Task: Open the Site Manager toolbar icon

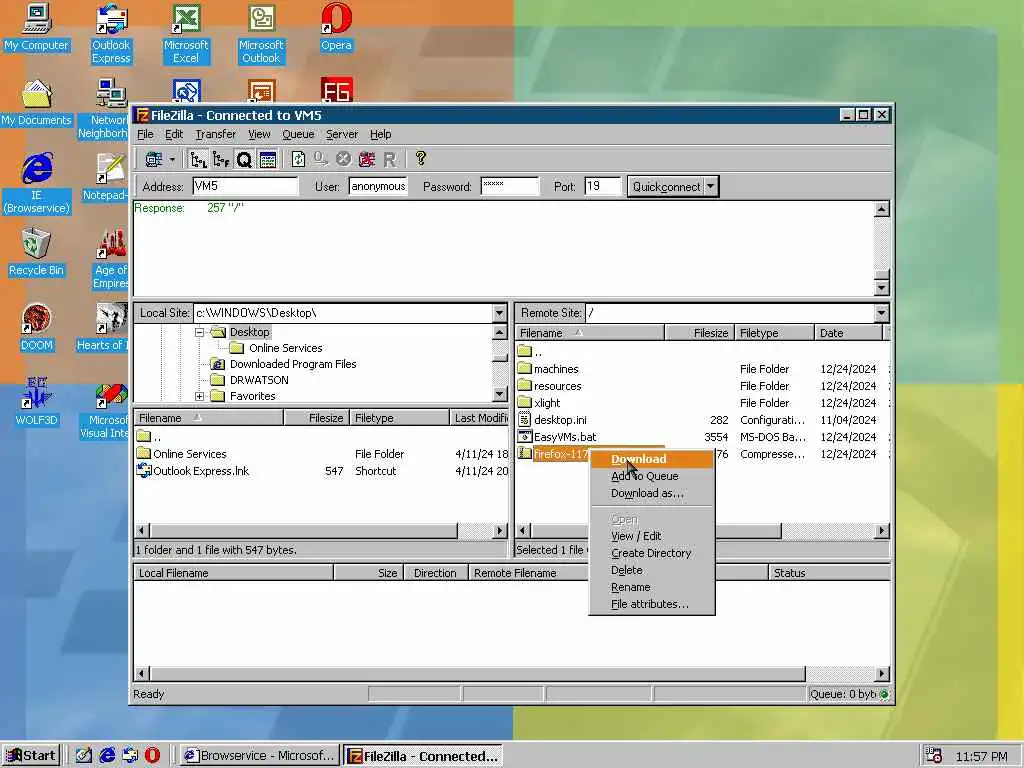Action: [x=154, y=159]
